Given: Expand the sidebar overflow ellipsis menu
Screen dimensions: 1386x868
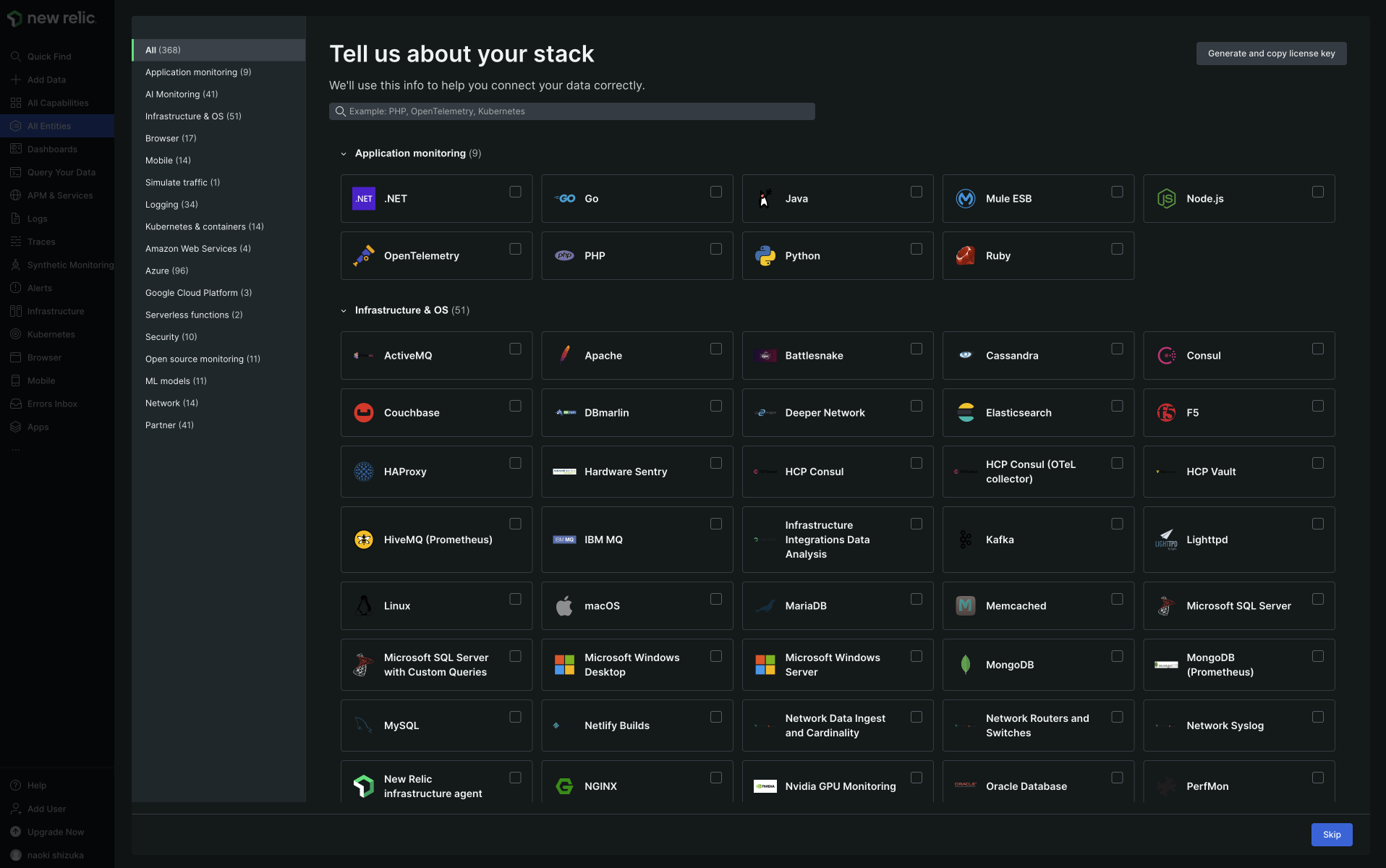Looking at the screenshot, I should coord(16,448).
